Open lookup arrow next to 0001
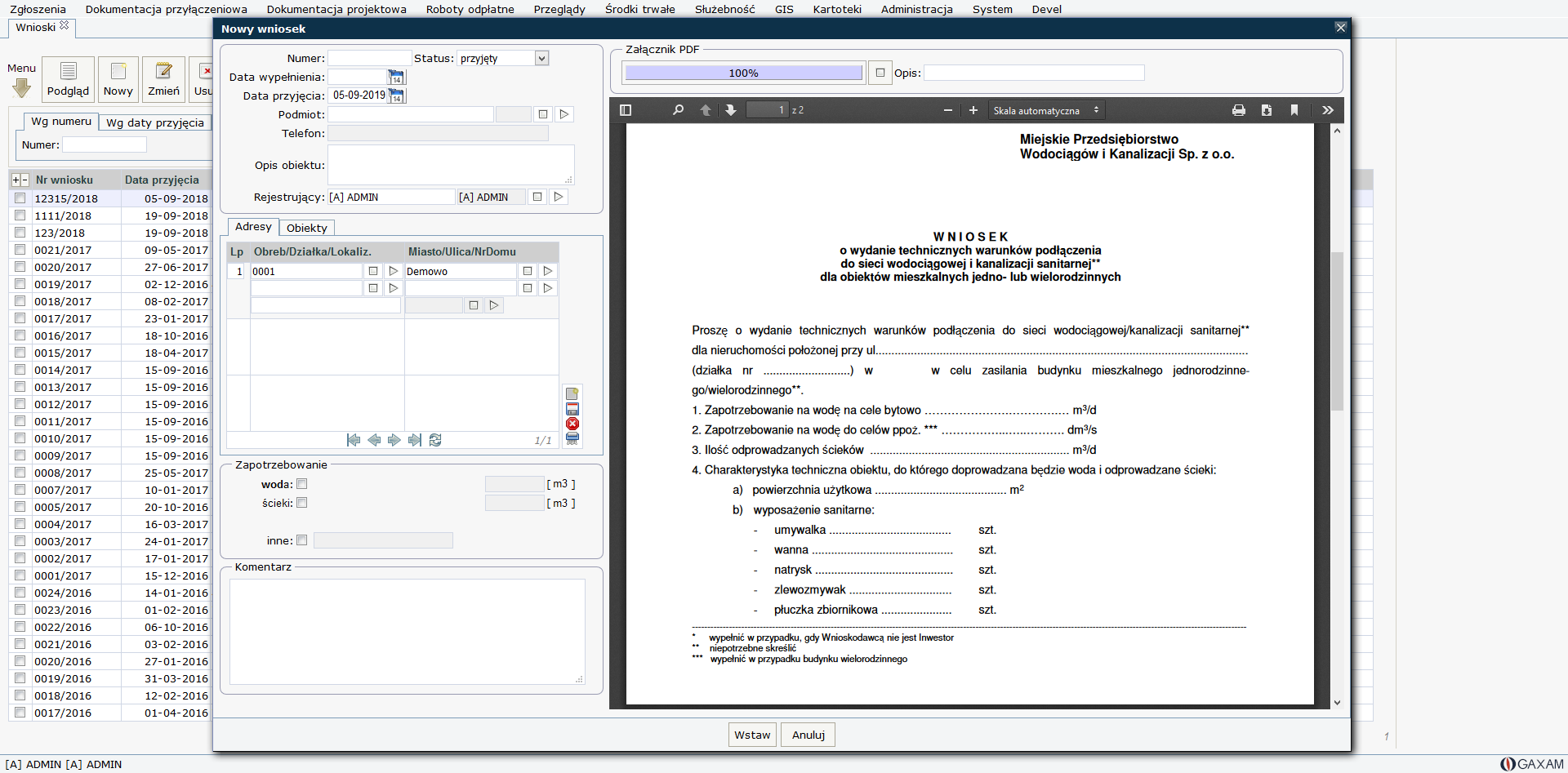This screenshot has width=1568, height=773. (x=394, y=271)
